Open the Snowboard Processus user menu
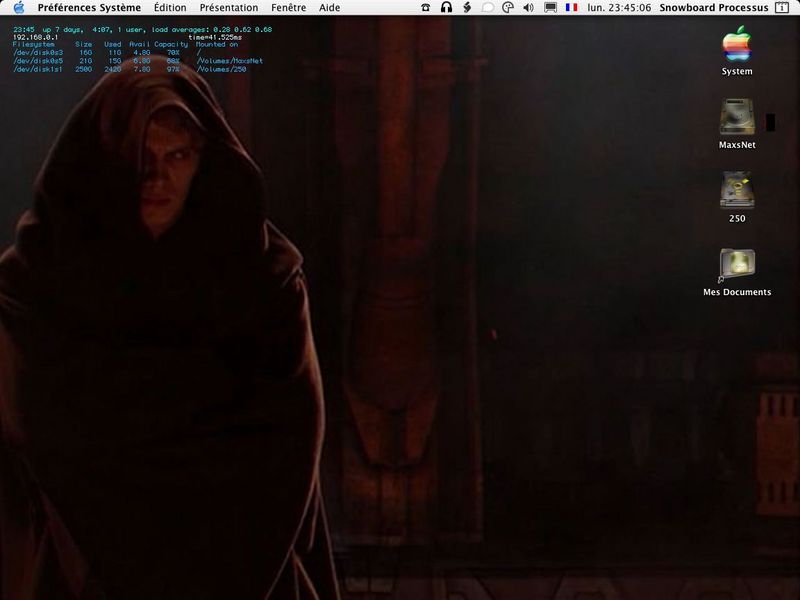Image resolution: width=800 pixels, height=600 pixels. [714, 8]
